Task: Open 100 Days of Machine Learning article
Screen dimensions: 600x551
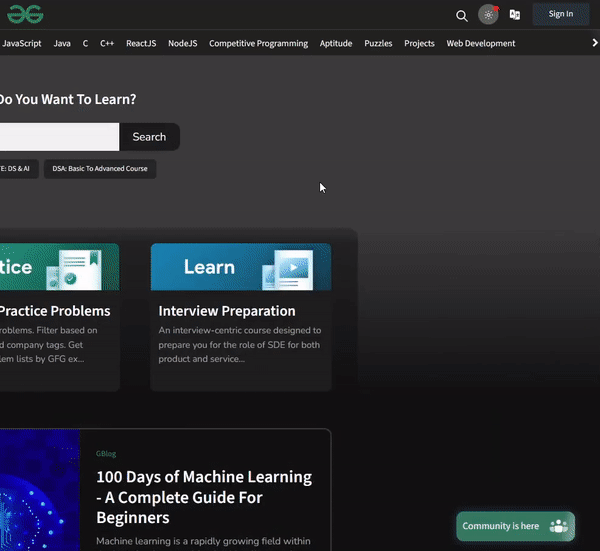Action: click(x=204, y=497)
